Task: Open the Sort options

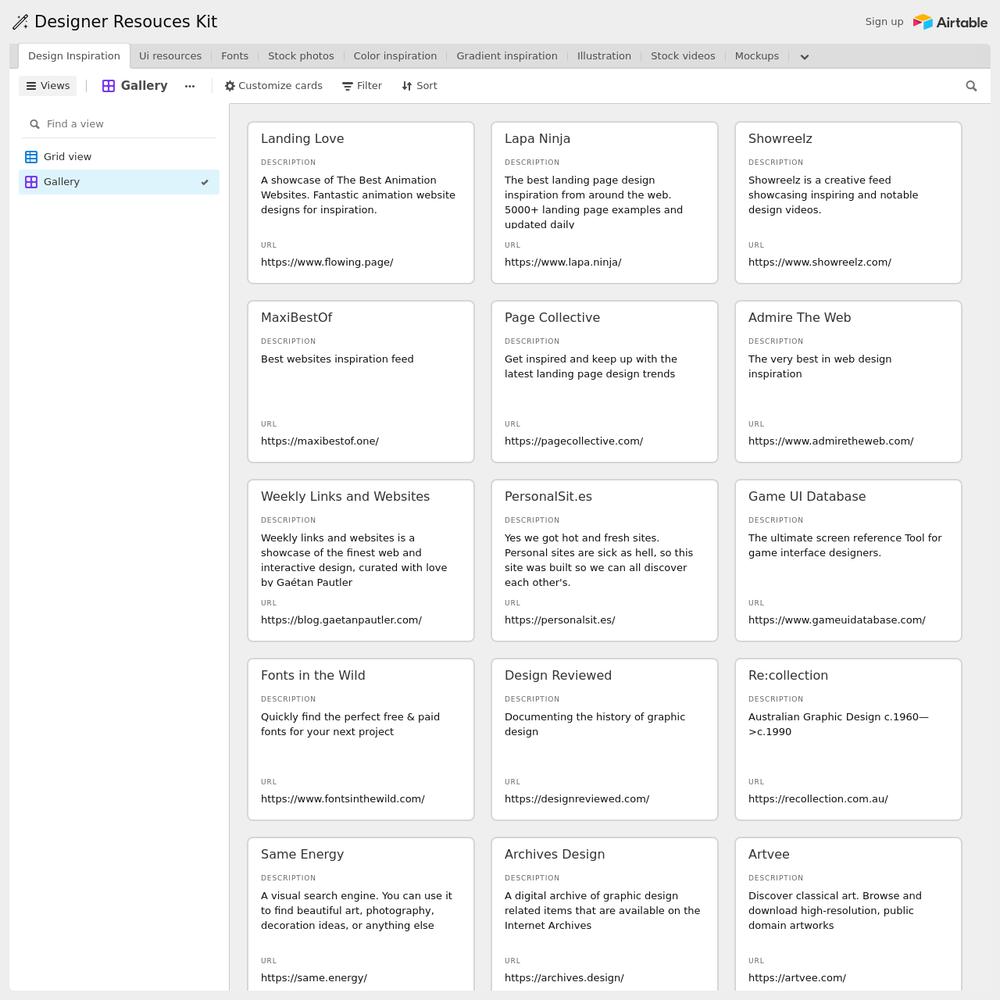Action: click(x=419, y=85)
